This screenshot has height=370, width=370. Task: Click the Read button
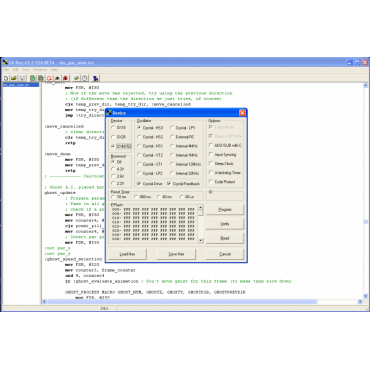click(225, 238)
